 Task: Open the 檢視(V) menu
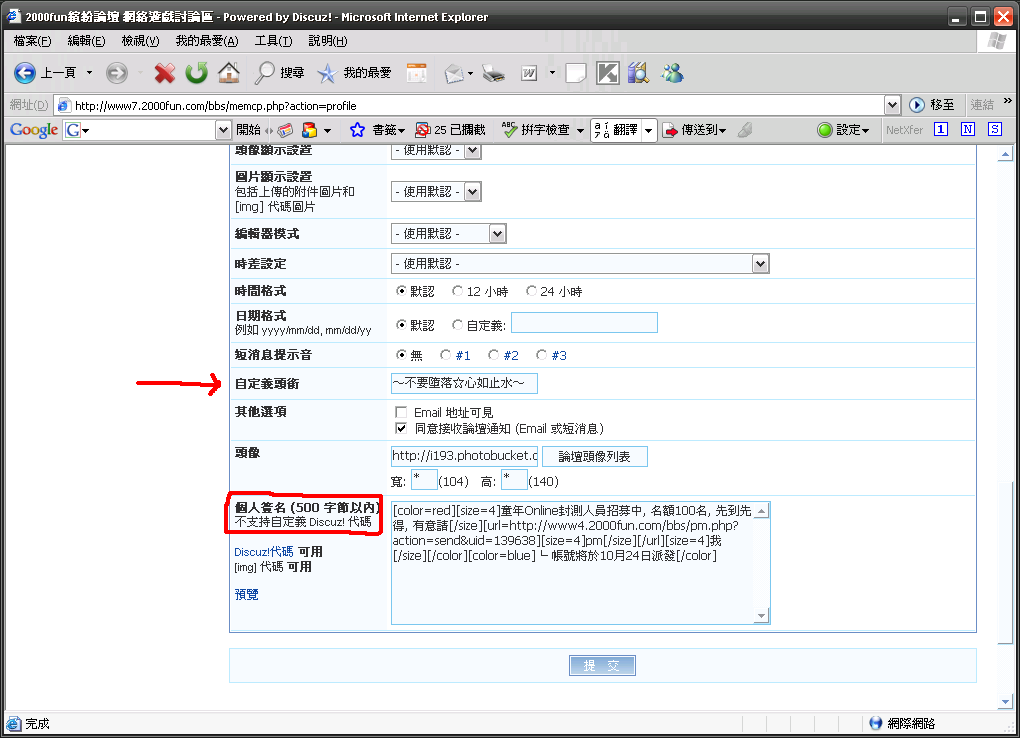140,41
